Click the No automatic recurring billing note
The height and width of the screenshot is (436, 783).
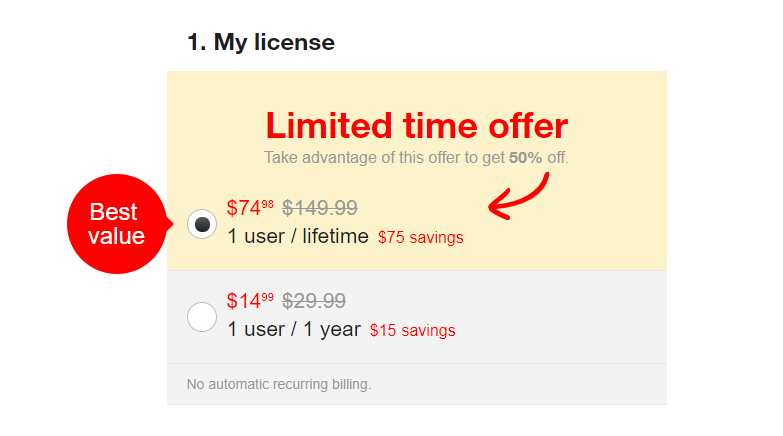(x=279, y=384)
